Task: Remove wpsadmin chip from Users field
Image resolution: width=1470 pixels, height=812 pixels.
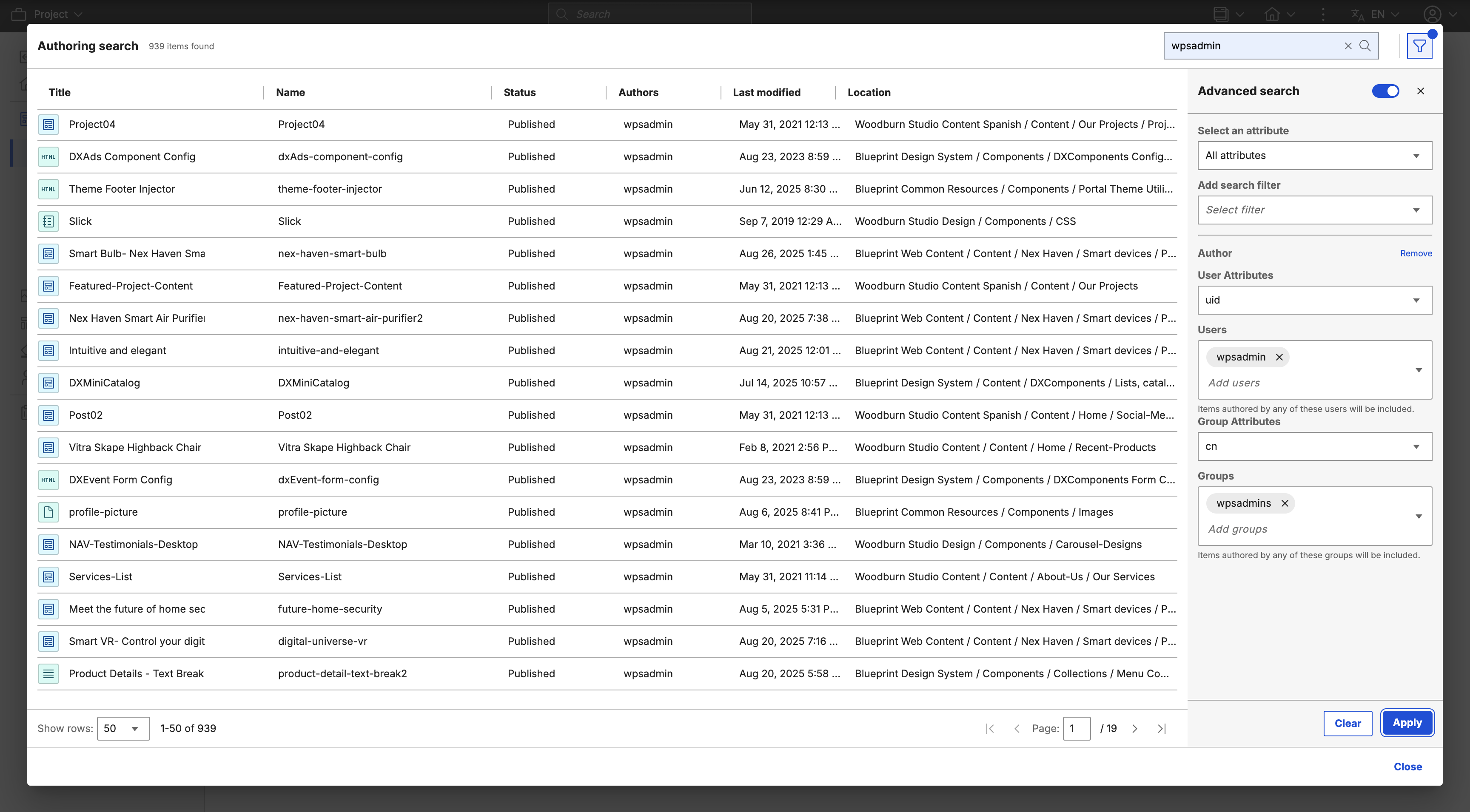Action: point(1279,357)
